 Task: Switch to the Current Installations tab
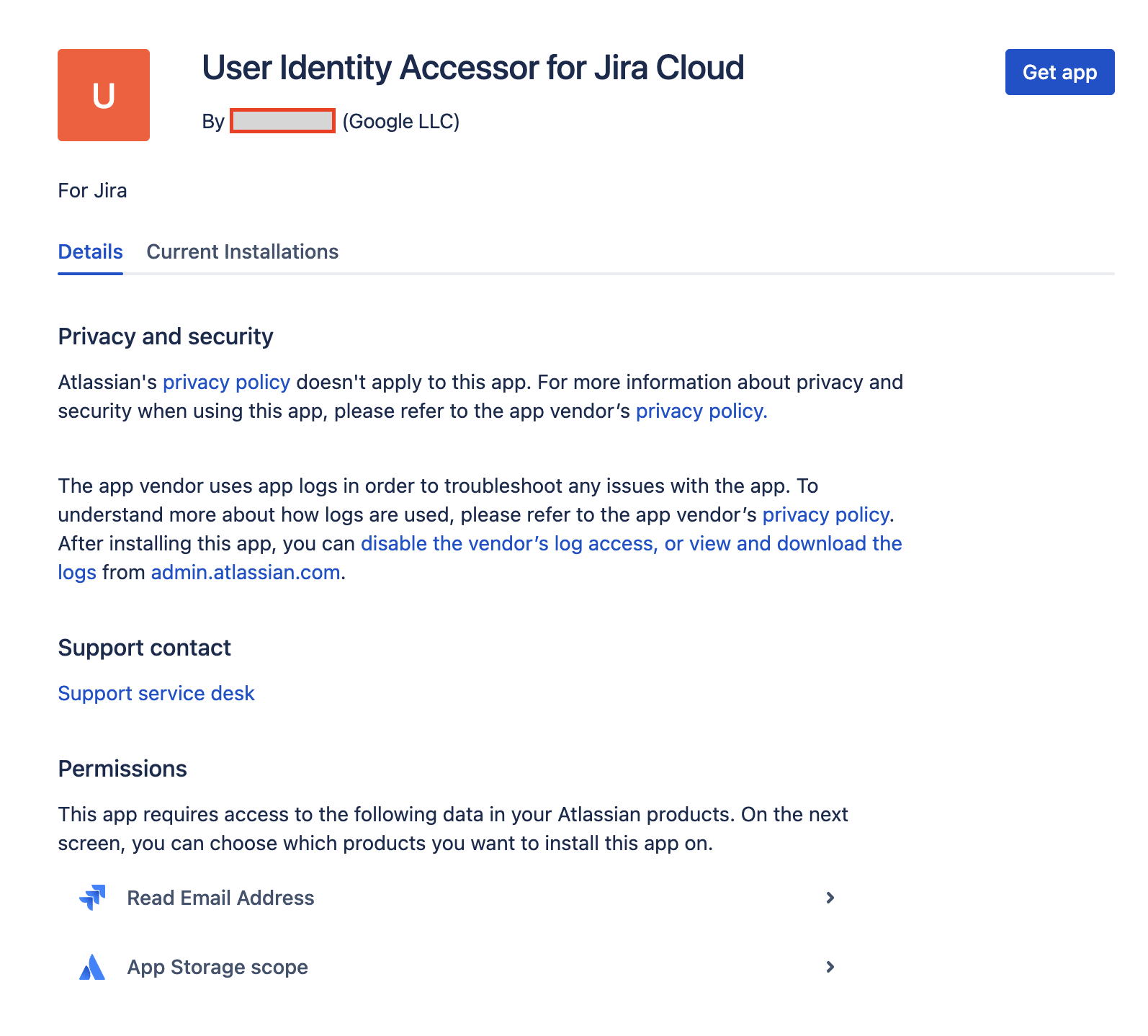pyautogui.click(x=242, y=251)
